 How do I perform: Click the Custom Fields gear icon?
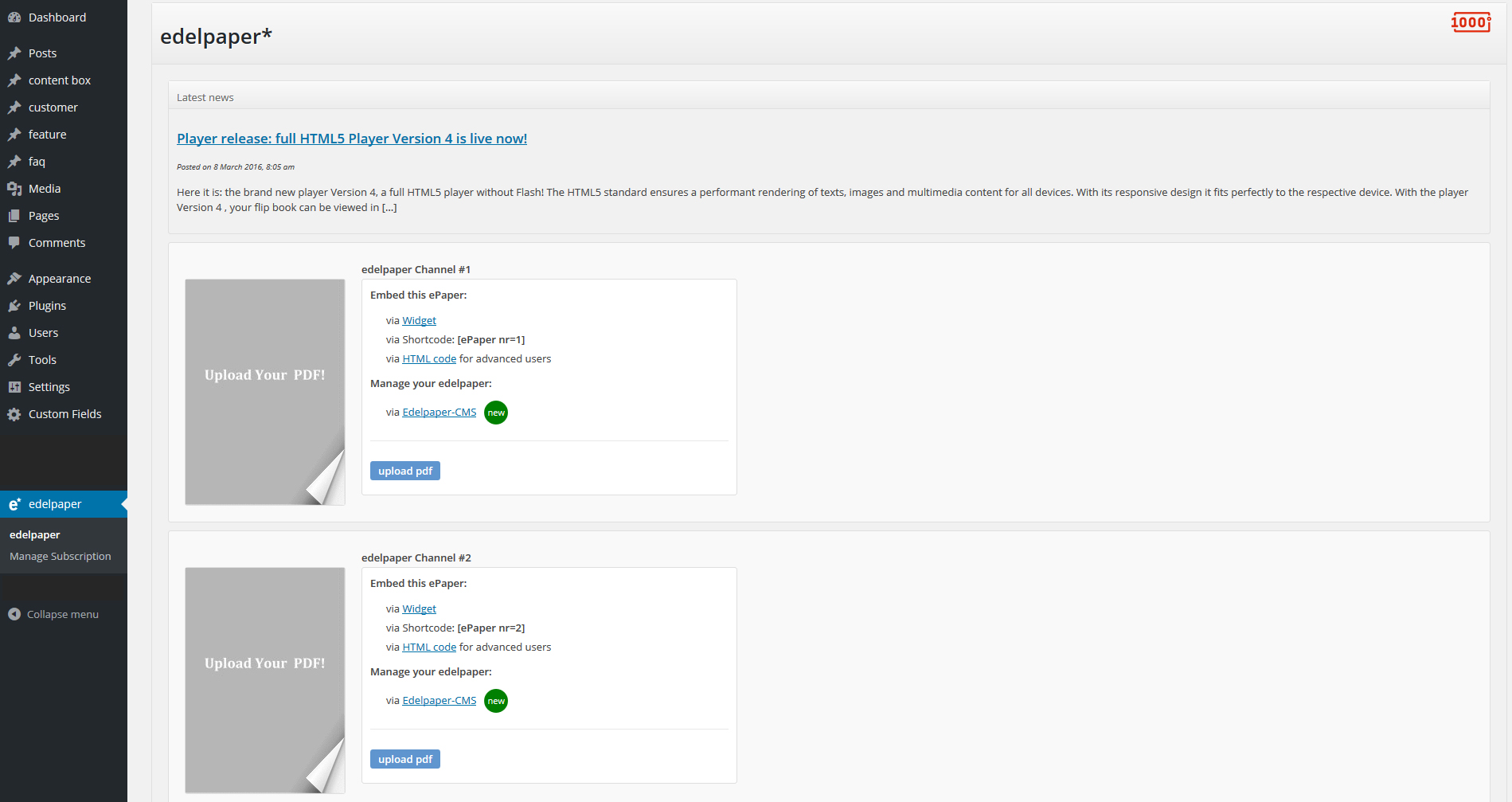14,414
